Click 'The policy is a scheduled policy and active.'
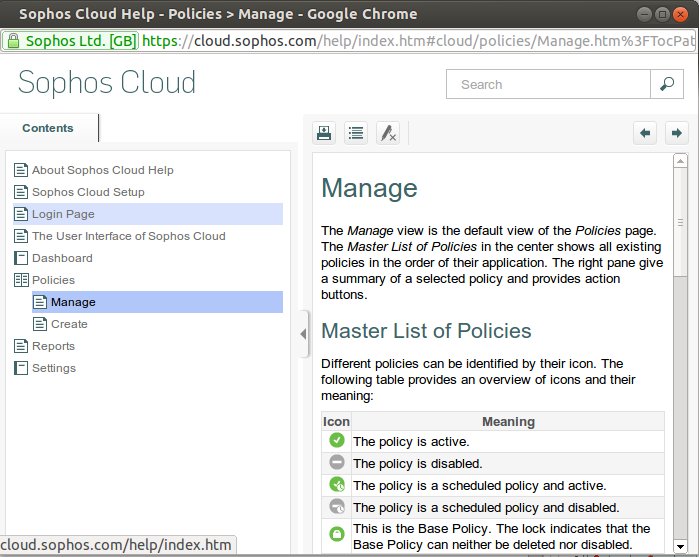Viewport: 699px width, 557px height. 480,485
